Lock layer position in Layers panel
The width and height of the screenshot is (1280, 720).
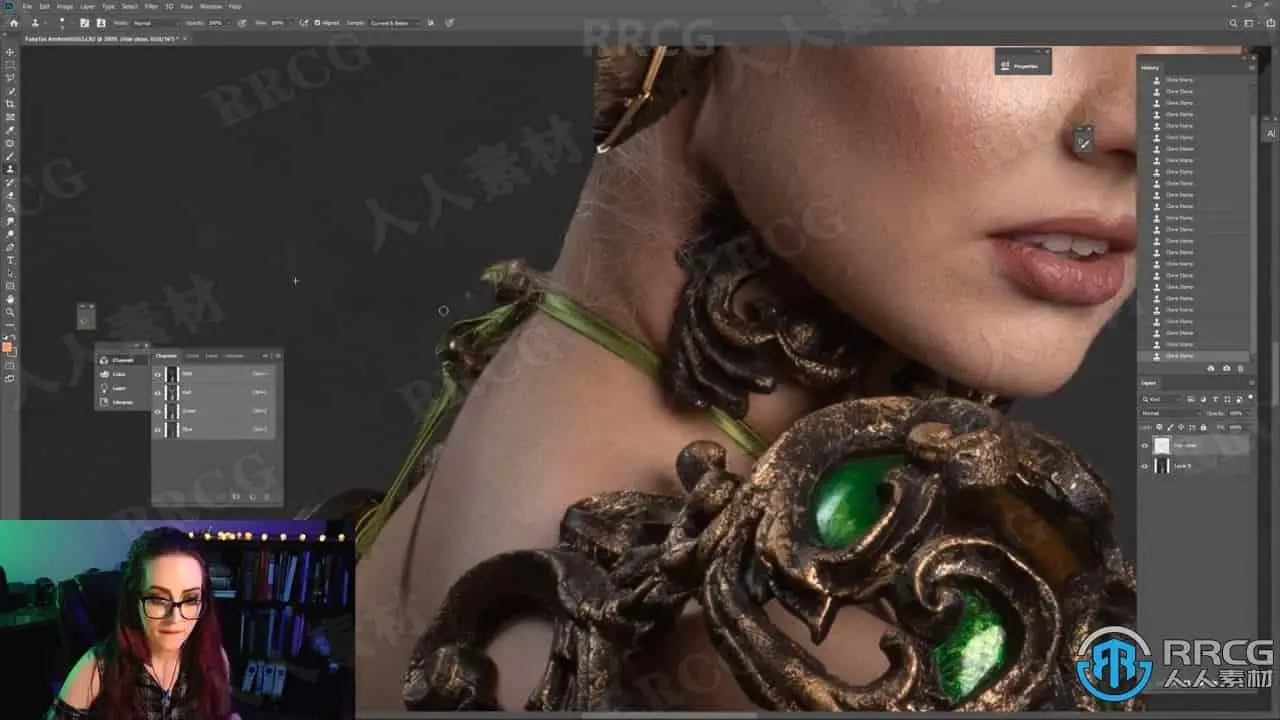pyautogui.click(x=1180, y=427)
